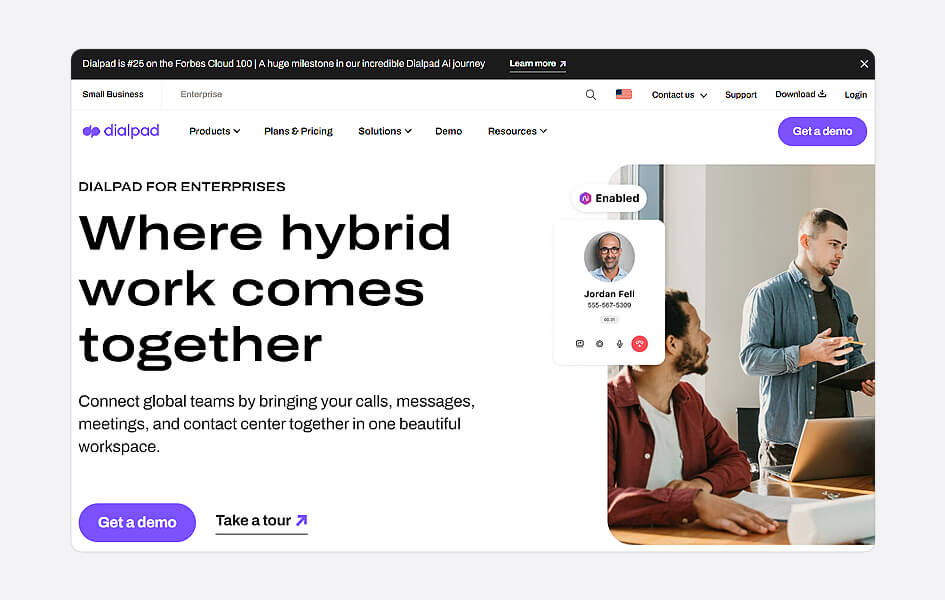The image size is (945, 600).
Task: Switch to the Small Business tab
Action: pyautogui.click(x=113, y=95)
